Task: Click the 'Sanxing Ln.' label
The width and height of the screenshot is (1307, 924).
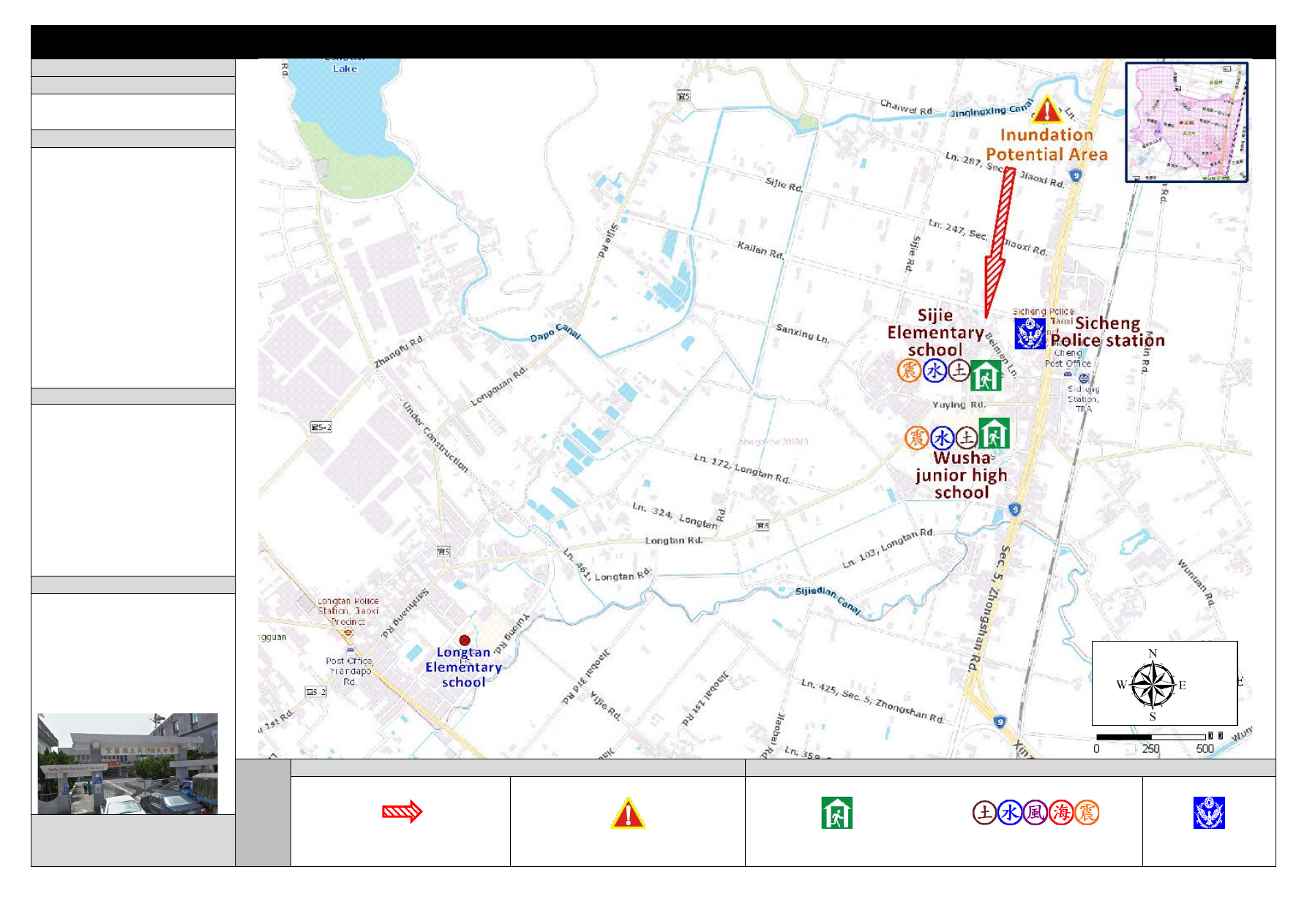Action: click(802, 334)
